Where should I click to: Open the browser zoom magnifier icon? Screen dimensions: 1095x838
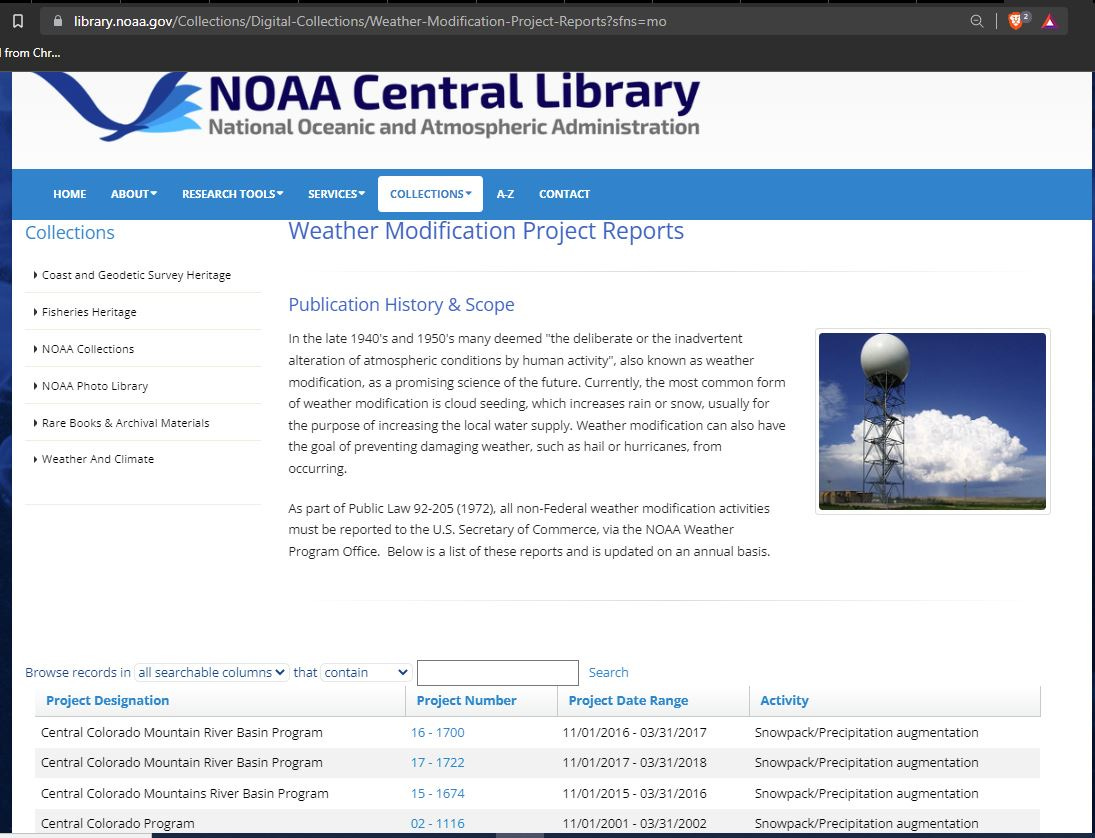(977, 21)
